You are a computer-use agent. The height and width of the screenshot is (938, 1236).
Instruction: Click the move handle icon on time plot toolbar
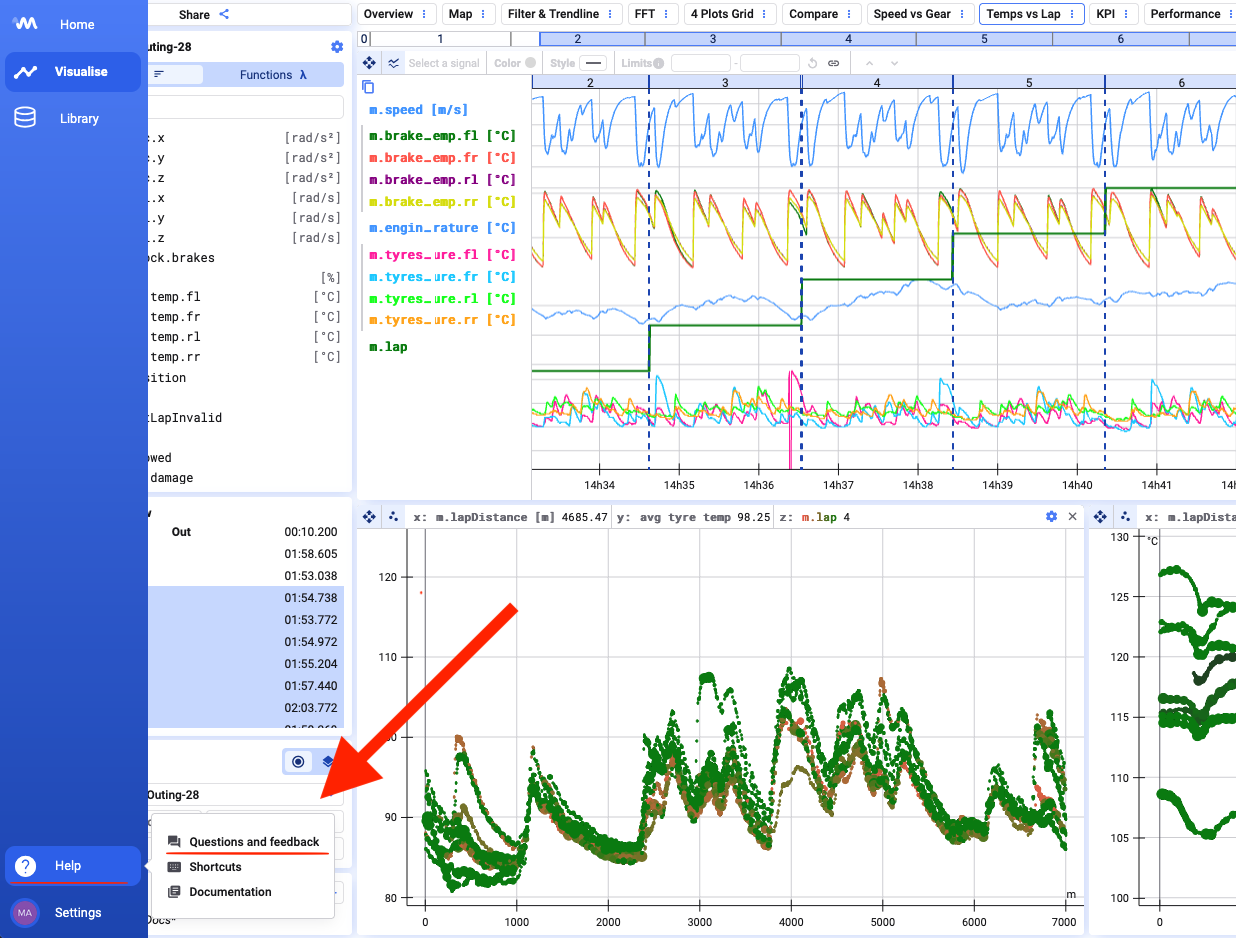369,63
